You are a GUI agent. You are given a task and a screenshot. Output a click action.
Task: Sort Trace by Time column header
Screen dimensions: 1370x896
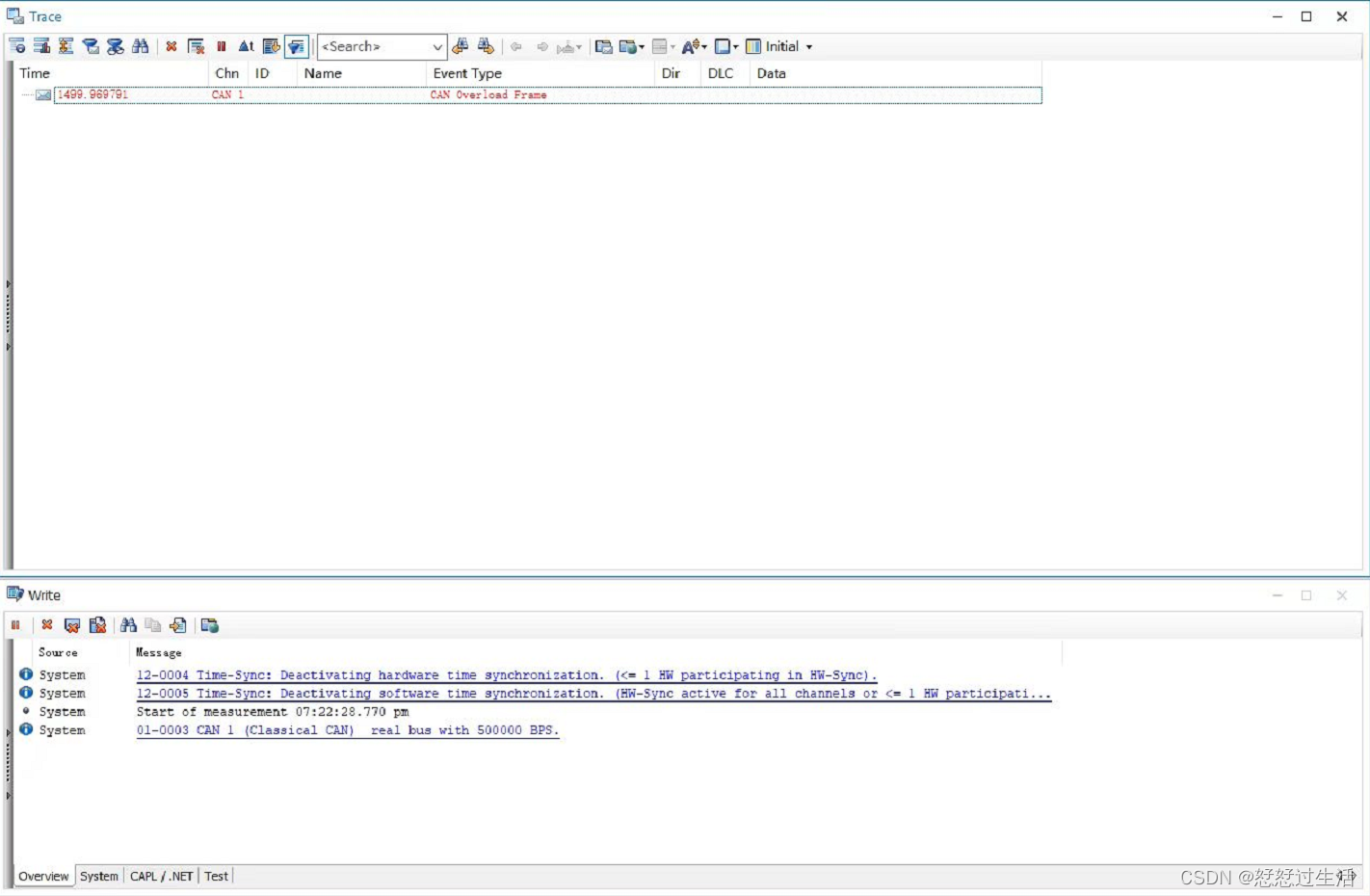[x=112, y=73]
